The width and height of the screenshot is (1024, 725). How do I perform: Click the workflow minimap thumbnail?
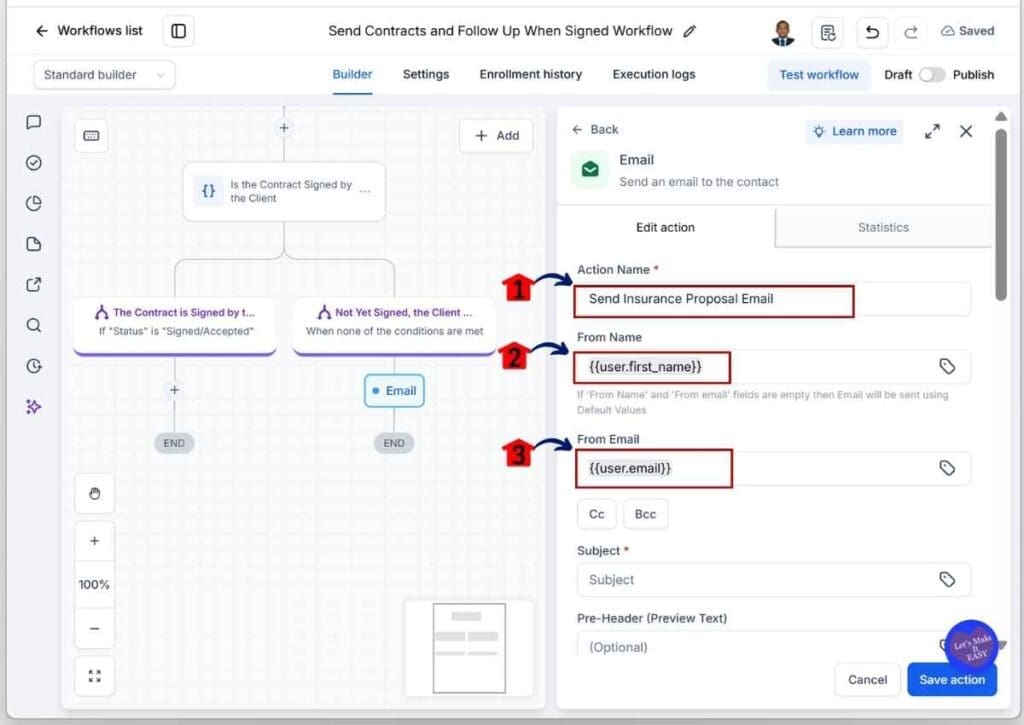coord(469,648)
